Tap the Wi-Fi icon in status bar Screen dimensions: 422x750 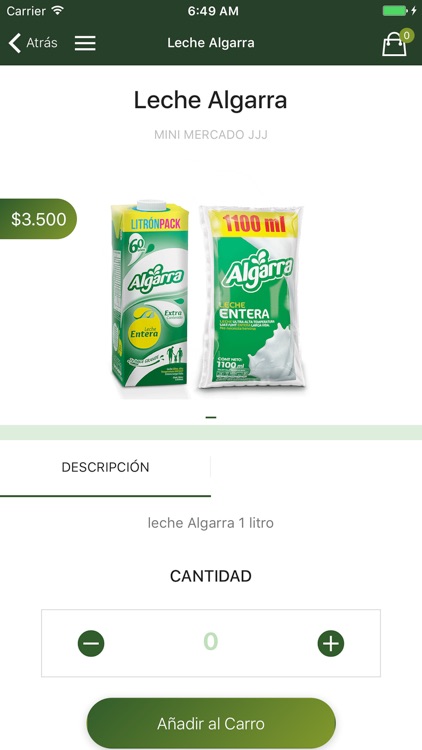57,11
